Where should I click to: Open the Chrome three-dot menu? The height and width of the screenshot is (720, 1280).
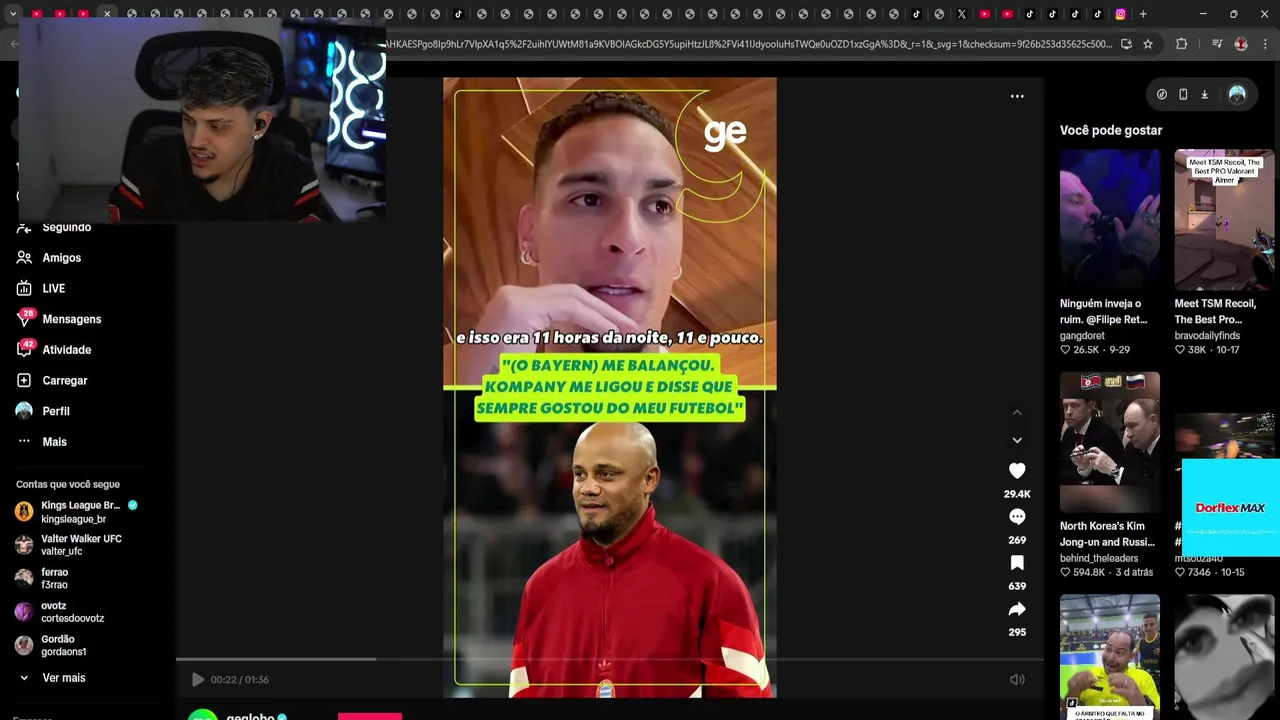pos(1265,44)
